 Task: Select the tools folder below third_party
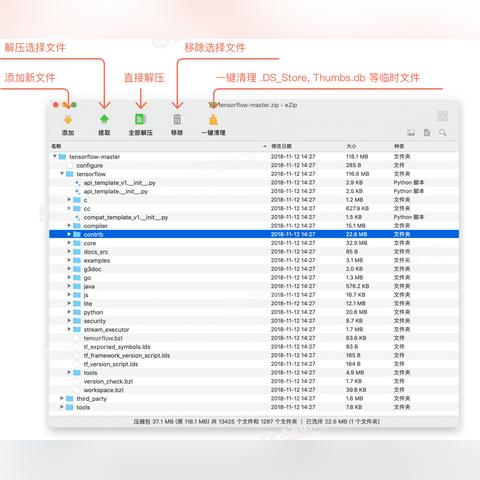point(254,407)
